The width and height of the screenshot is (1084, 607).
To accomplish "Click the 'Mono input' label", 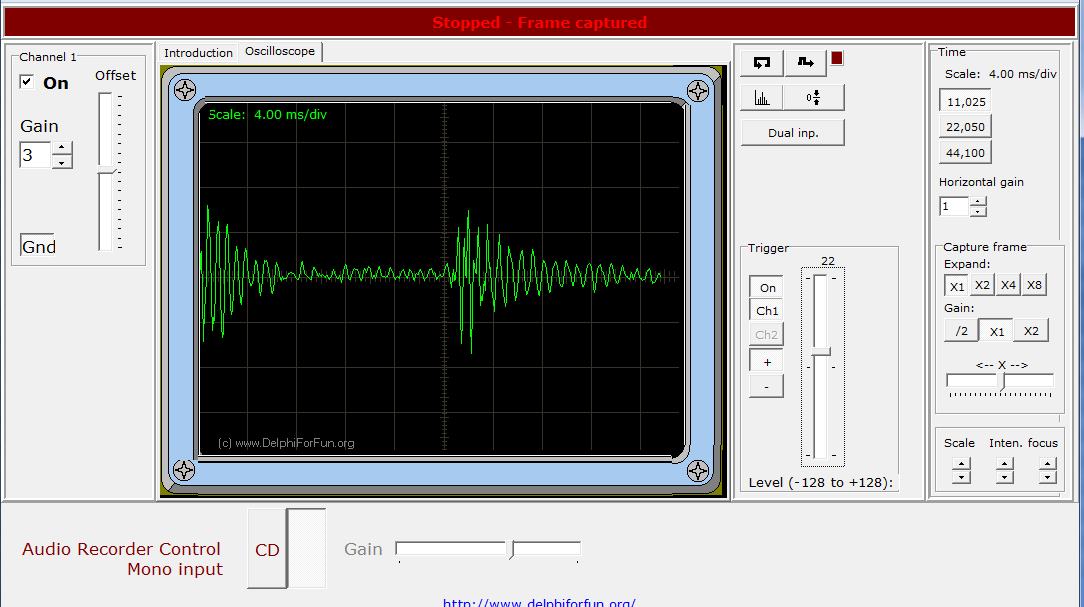I will pos(175,569).
